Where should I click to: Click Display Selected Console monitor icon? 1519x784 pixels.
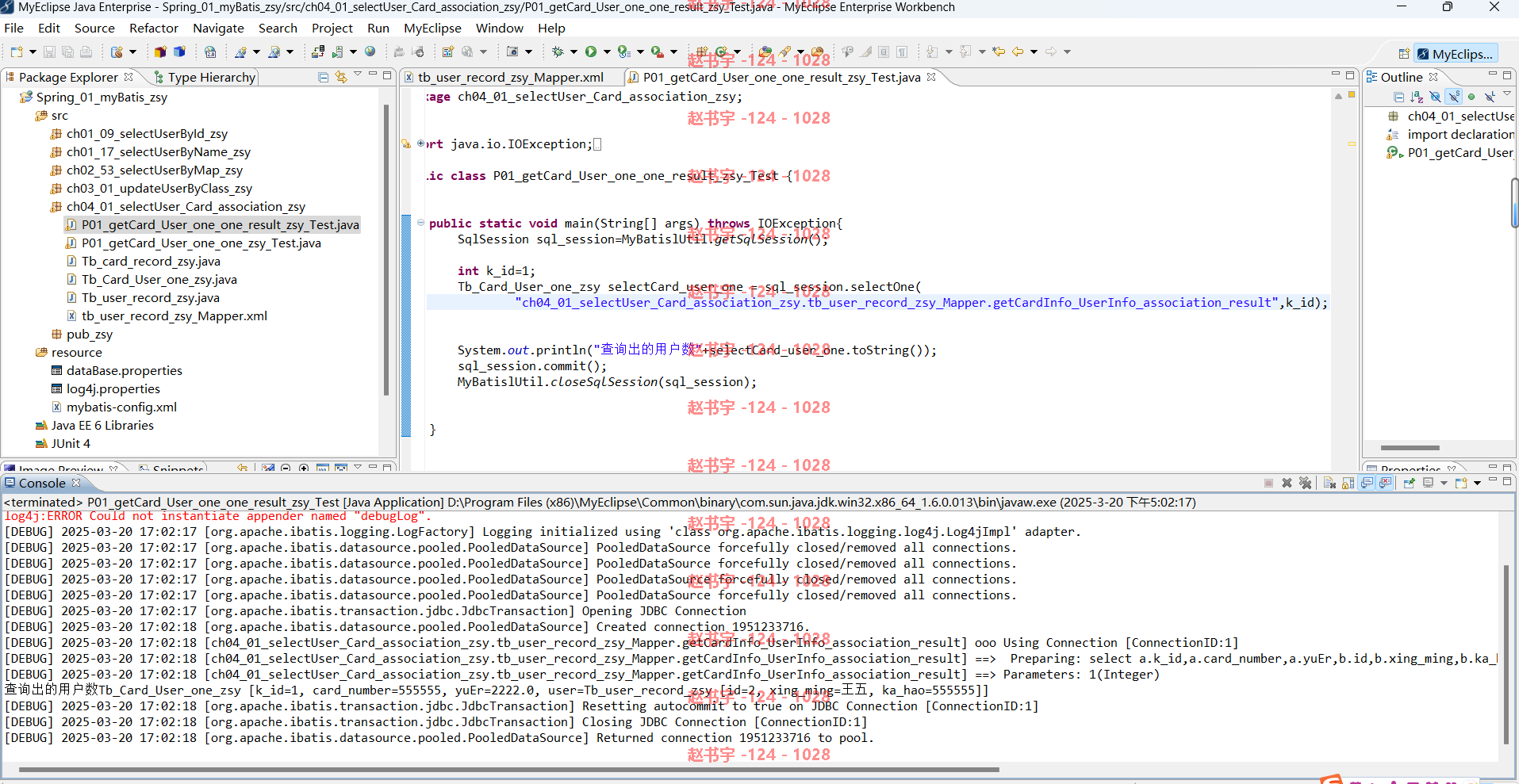1428,483
